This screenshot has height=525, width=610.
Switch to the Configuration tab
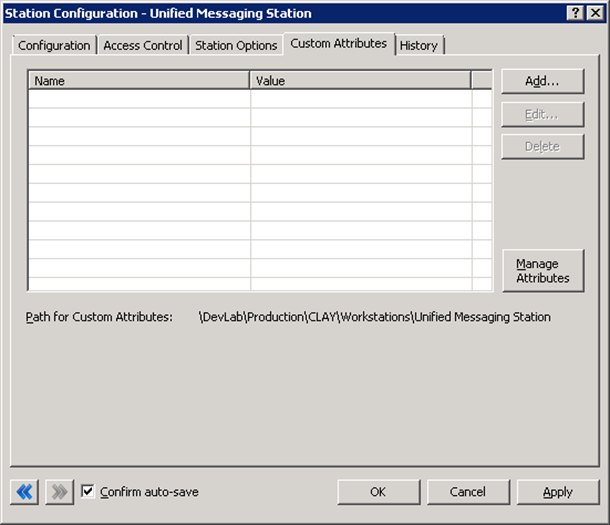point(54,46)
